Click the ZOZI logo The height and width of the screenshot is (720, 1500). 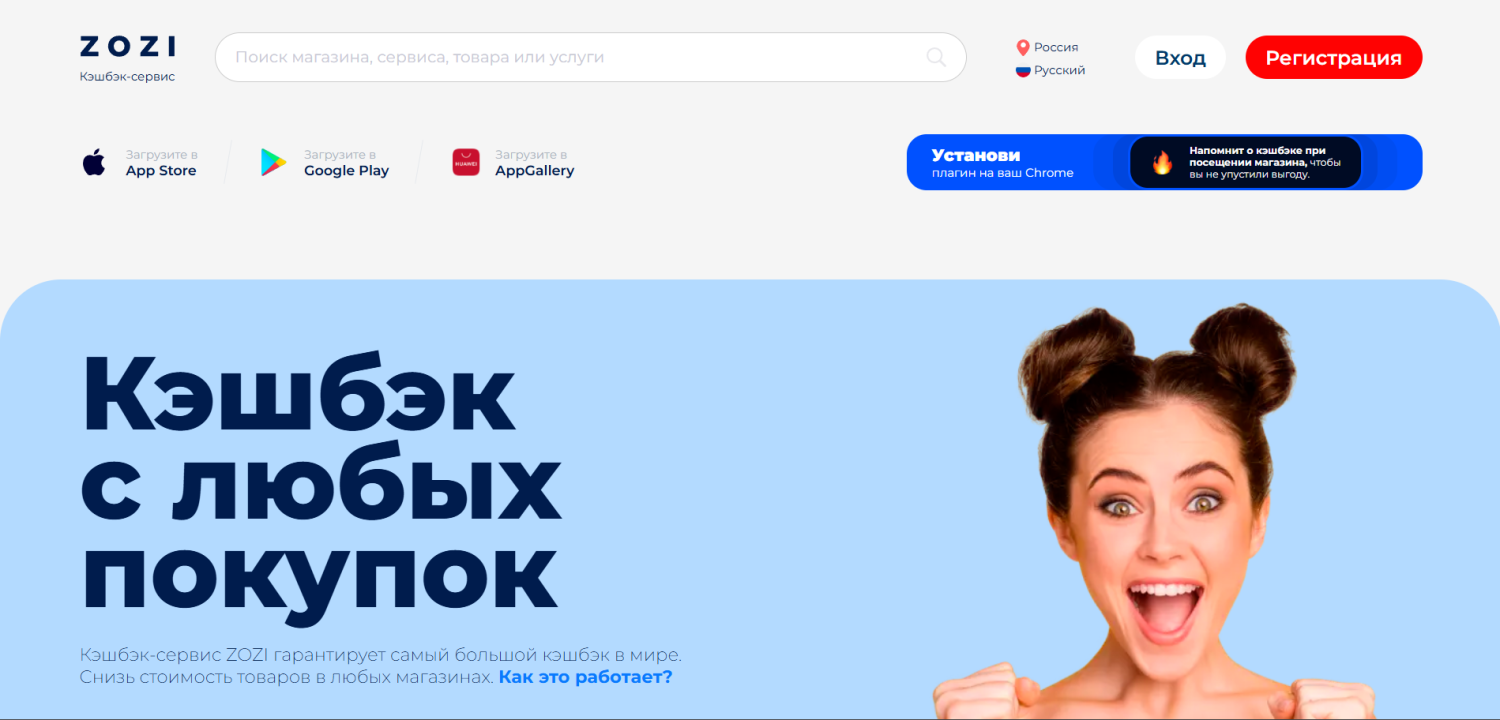(x=127, y=47)
